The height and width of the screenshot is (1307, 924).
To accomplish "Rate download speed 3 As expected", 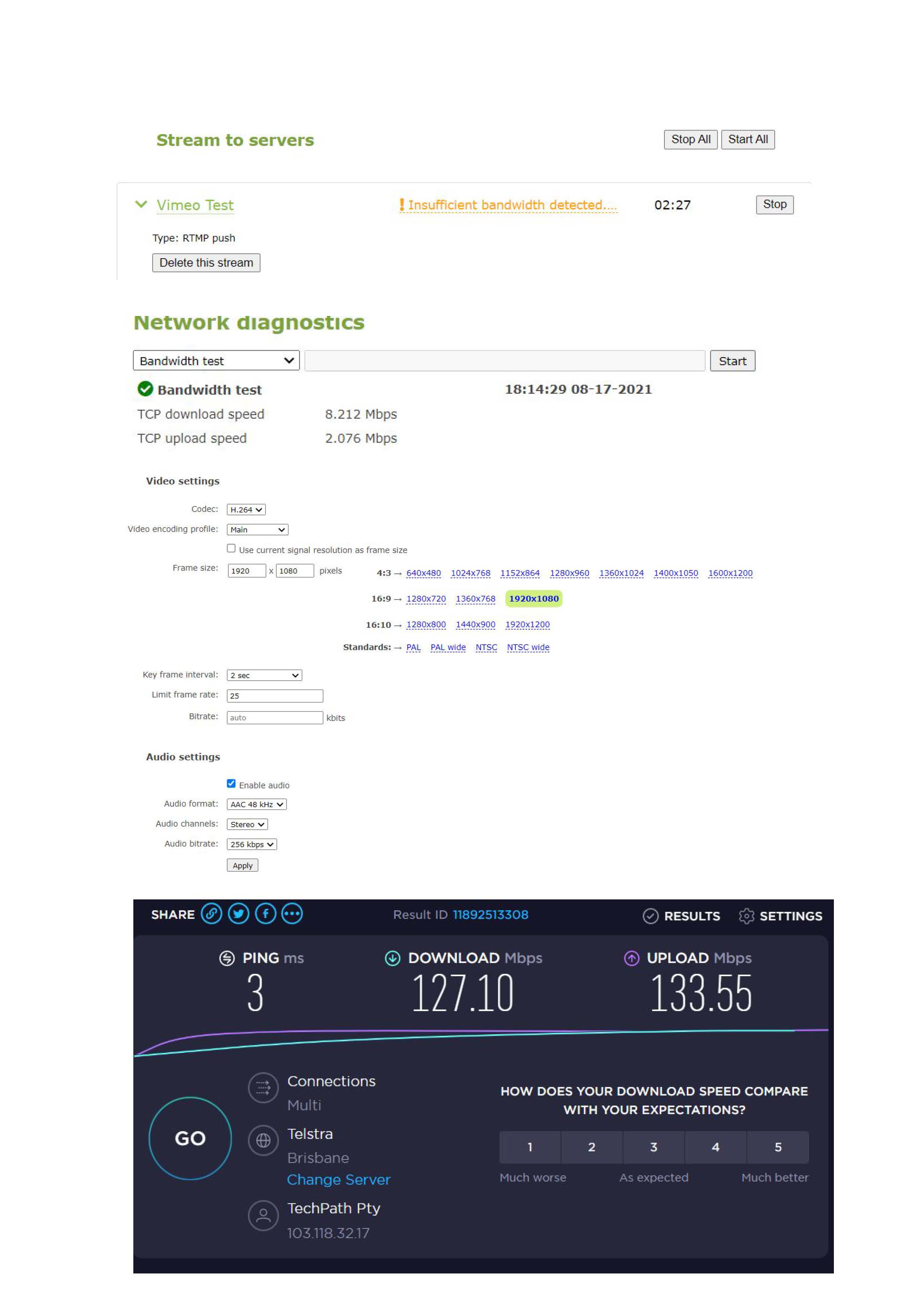I will [x=654, y=1148].
